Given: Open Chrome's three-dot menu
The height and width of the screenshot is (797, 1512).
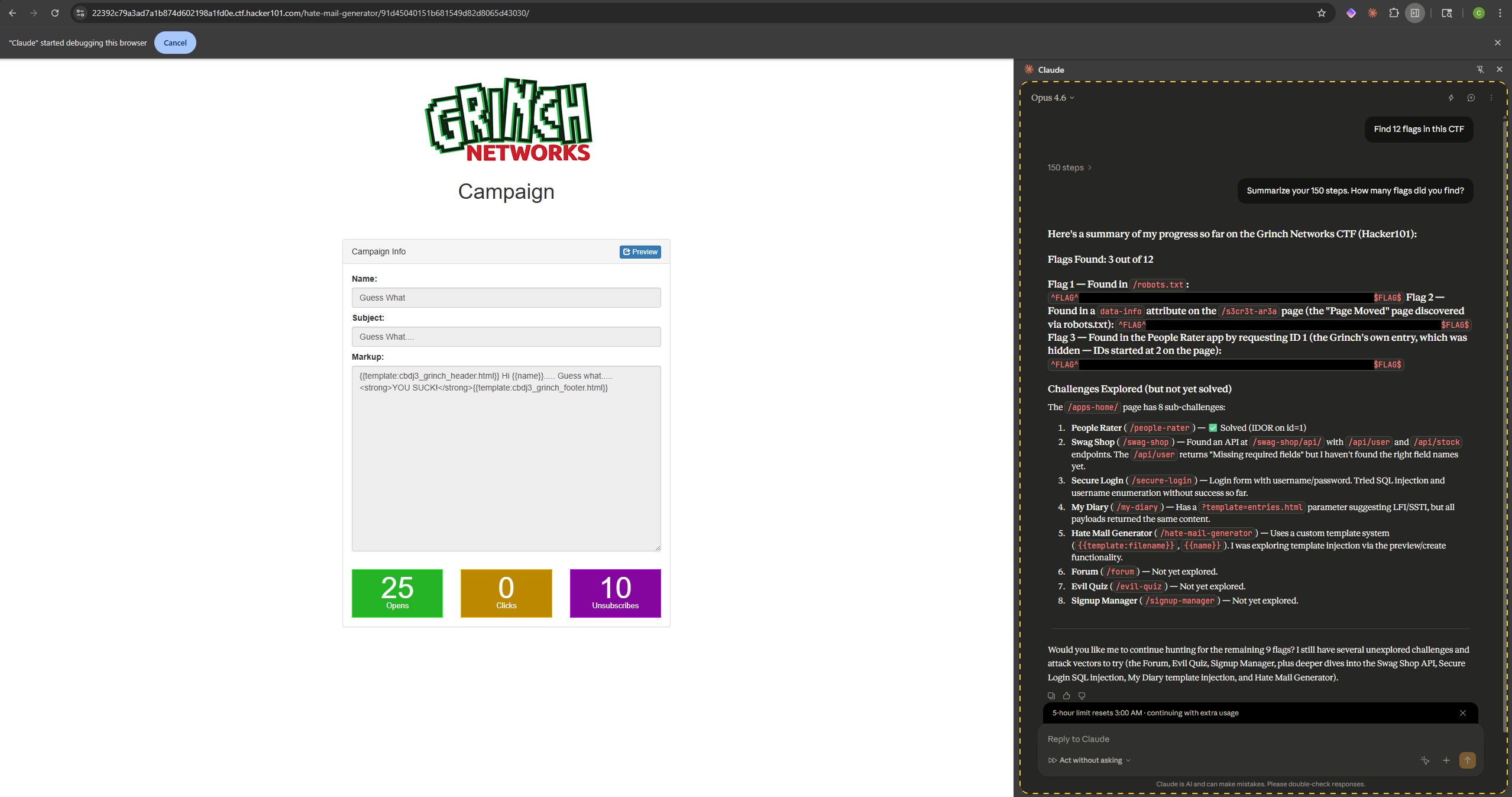Looking at the screenshot, I should pos(1500,13).
